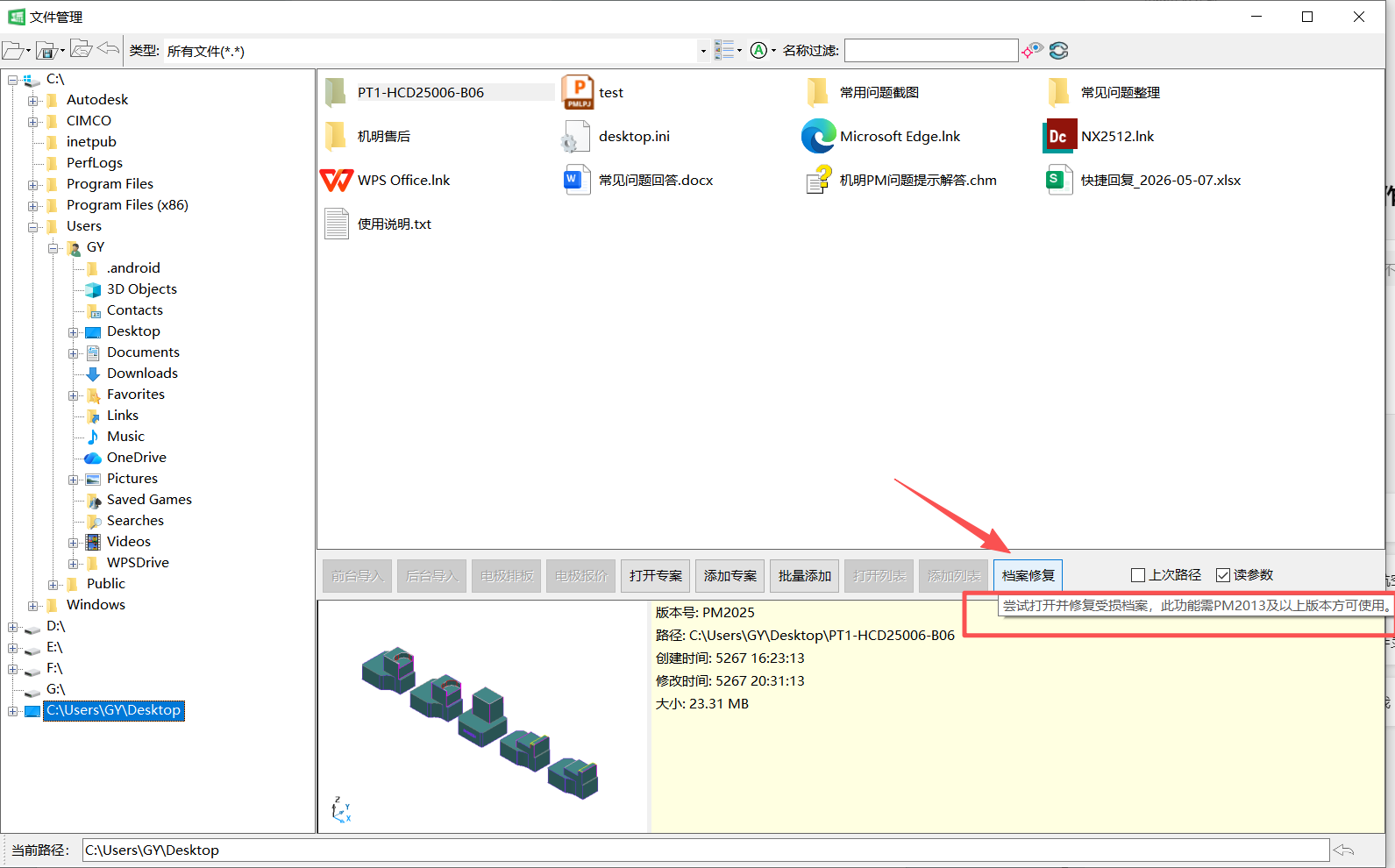Expand the D:\ drive node

click(13, 627)
